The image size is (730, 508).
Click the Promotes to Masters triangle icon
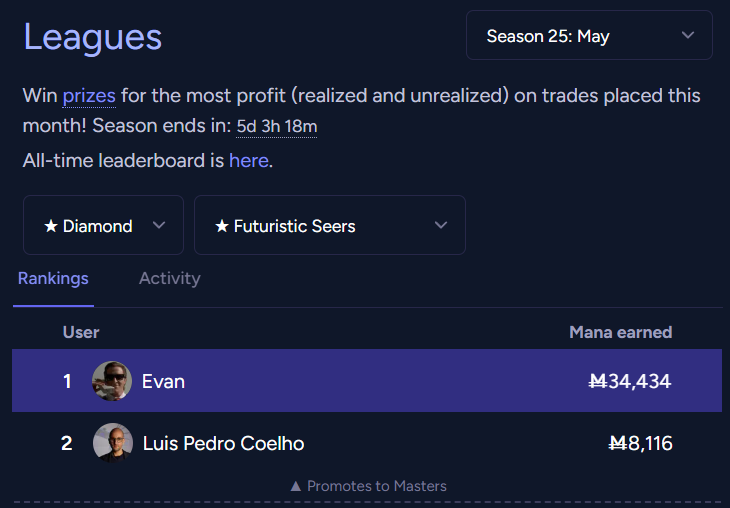point(296,487)
